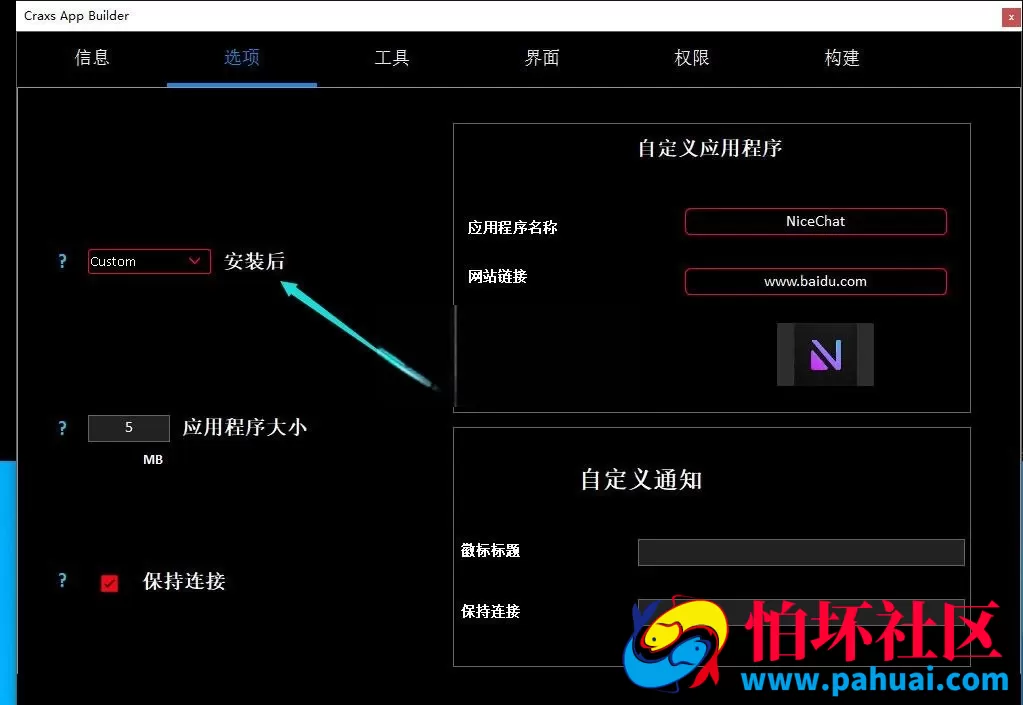Screen dimensions: 1023x705
Task: Click the help icon beside 保持连接
Action: [62, 581]
